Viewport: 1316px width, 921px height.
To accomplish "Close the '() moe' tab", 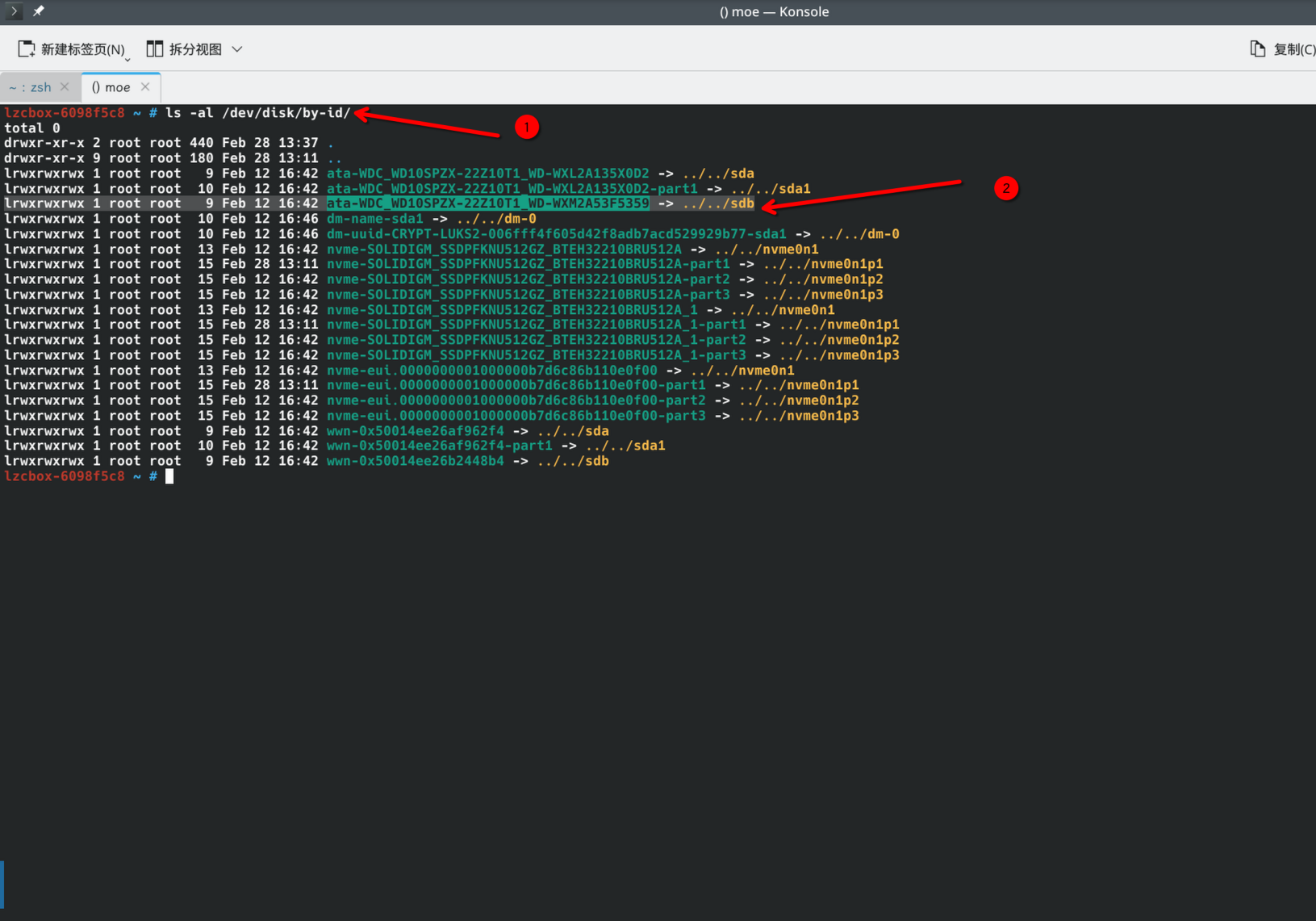I will tap(145, 86).
